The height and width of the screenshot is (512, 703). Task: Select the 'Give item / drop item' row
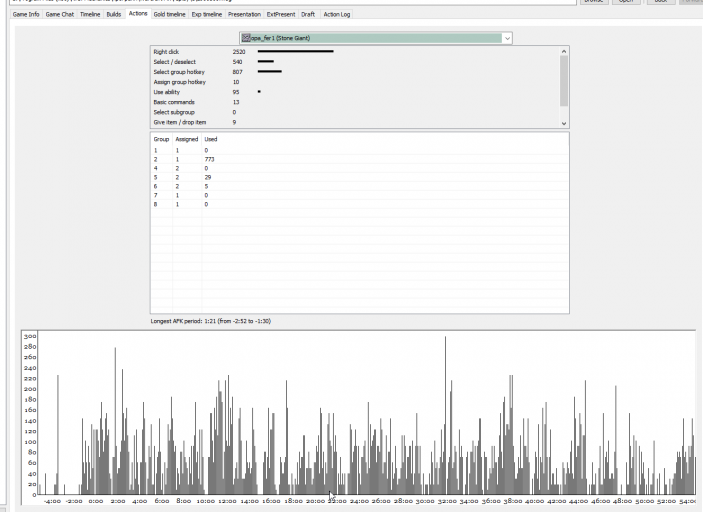356,122
